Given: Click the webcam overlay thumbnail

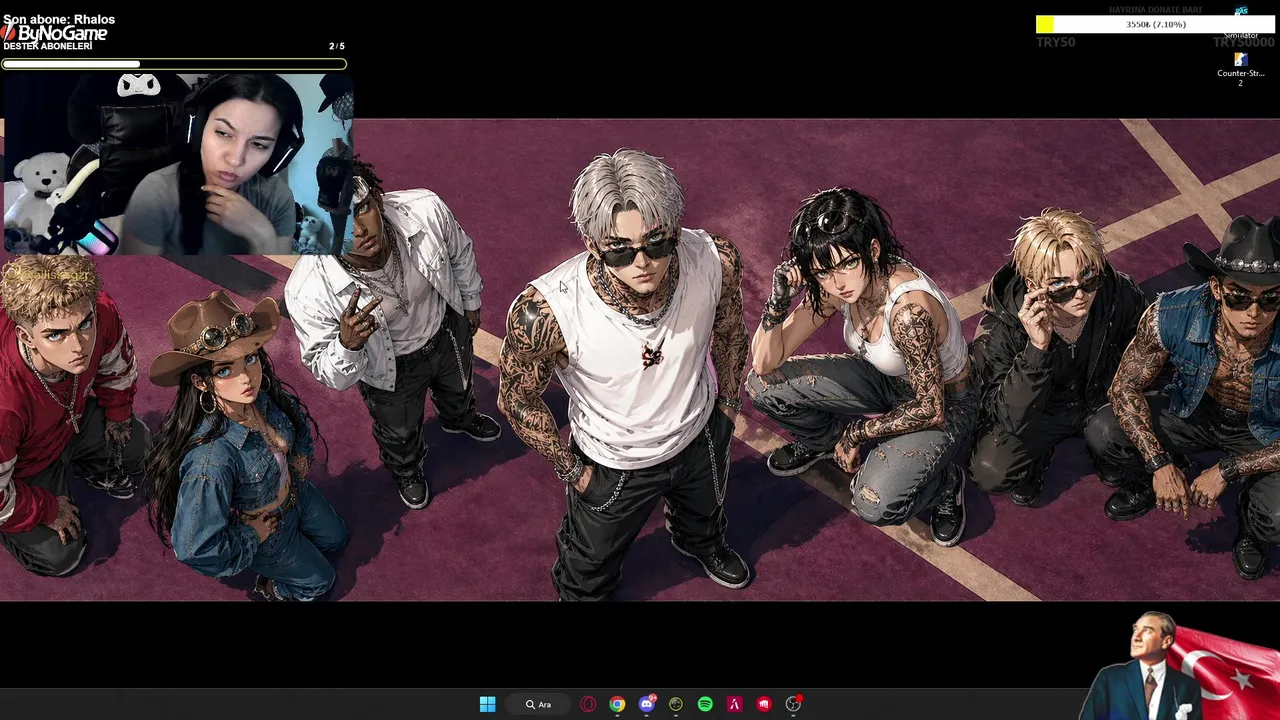Looking at the screenshot, I should (x=177, y=164).
